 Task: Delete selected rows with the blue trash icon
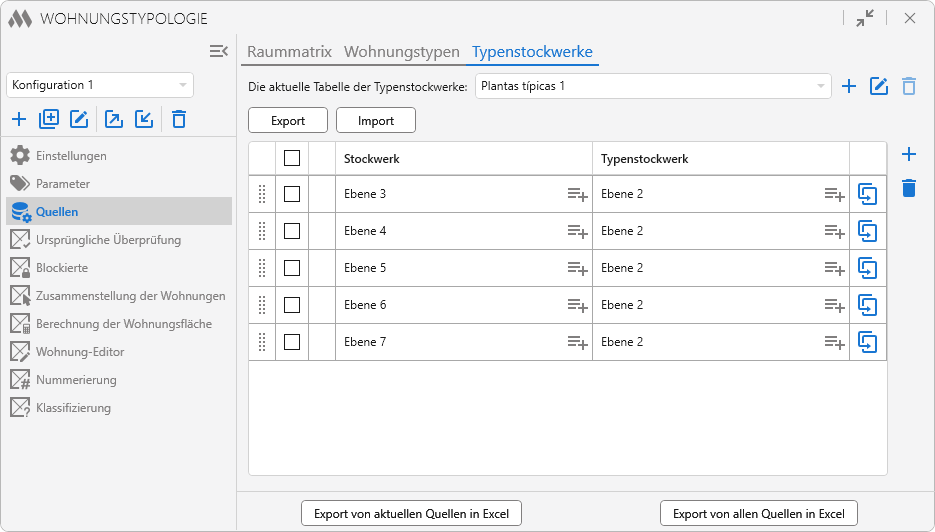(x=908, y=188)
